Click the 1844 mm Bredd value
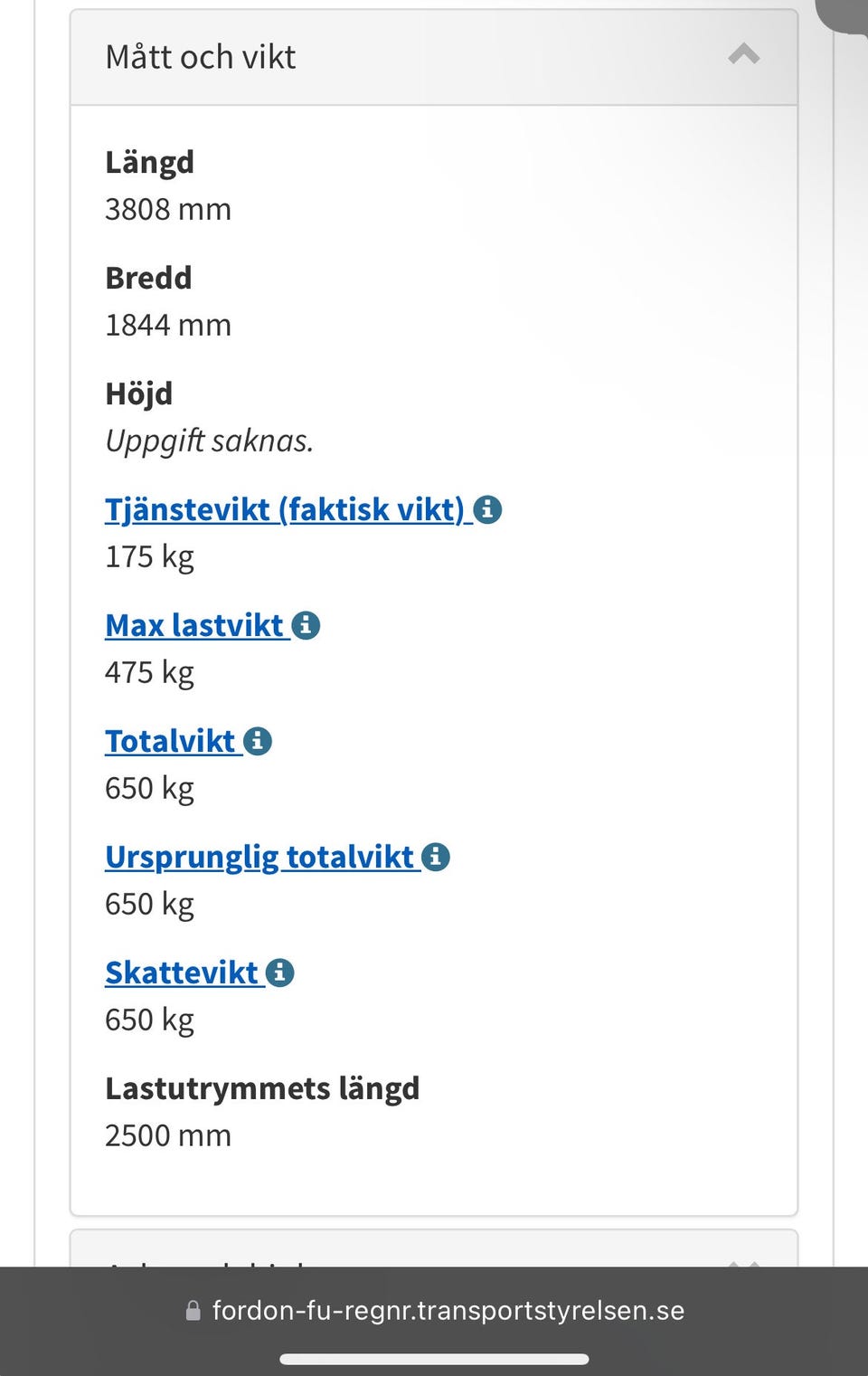Image resolution: width=868 pixels, height=1376 pixels. pos(168,325)
